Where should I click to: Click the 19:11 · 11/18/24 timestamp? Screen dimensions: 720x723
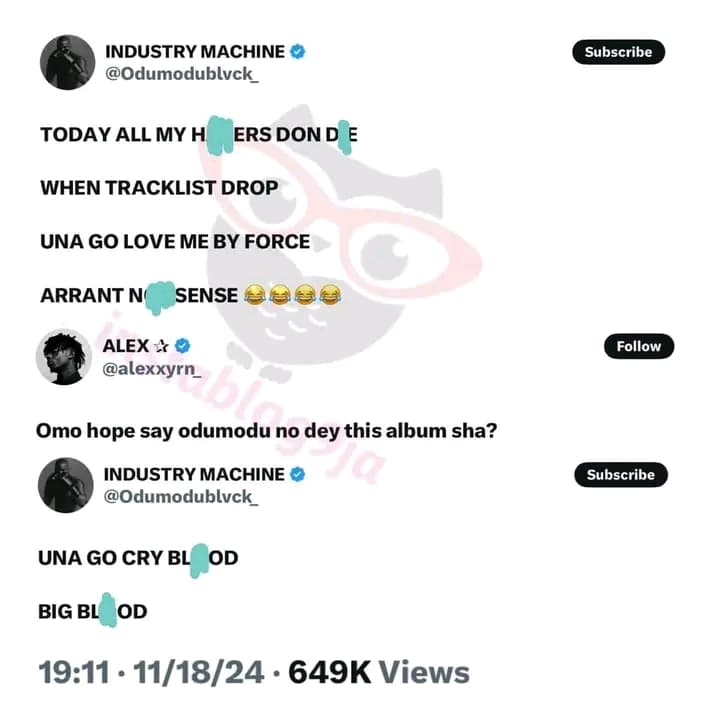click(x=151, y=672)
